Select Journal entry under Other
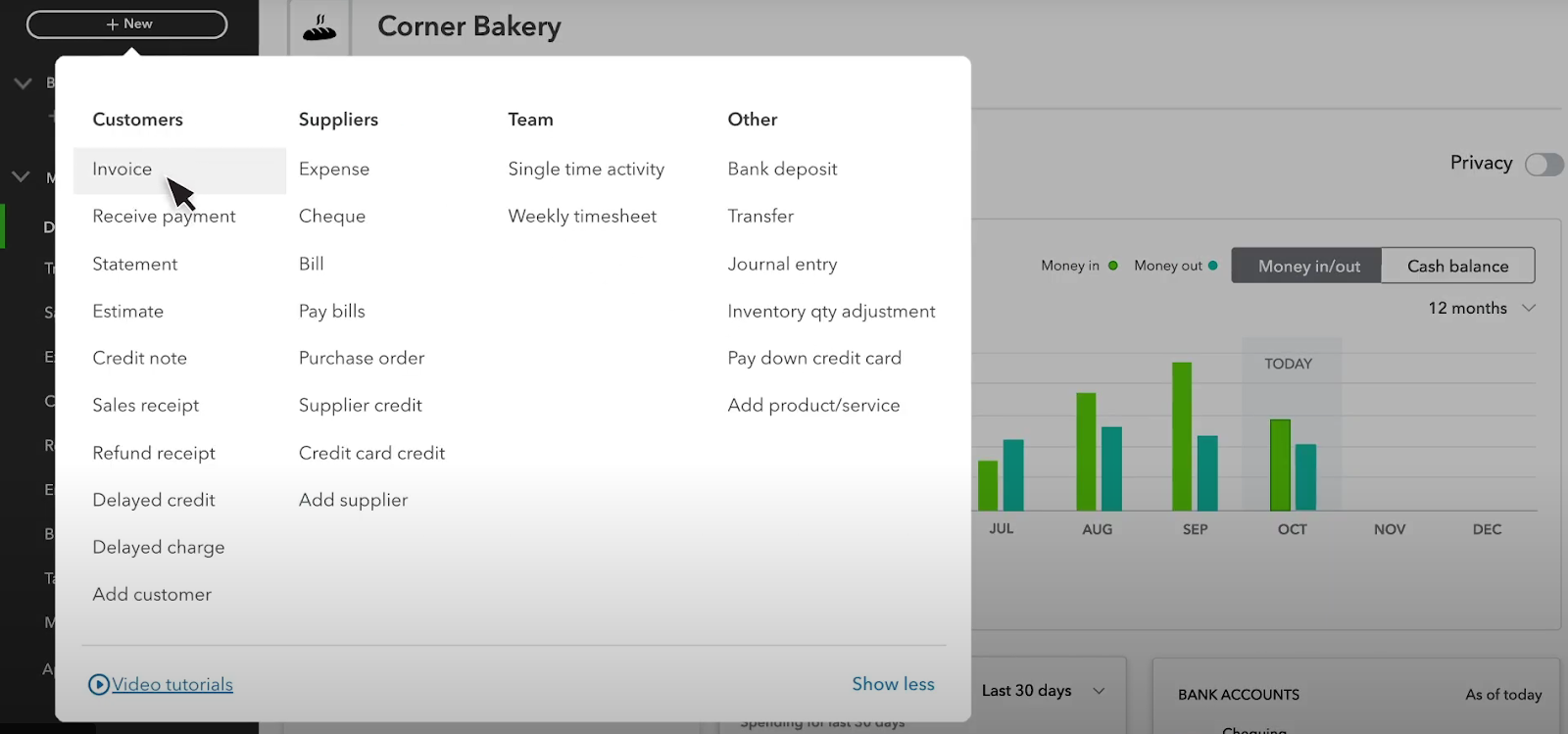The width and height of the screenshot is (1568, 734). pyautogui.click(x=781, y=264)
